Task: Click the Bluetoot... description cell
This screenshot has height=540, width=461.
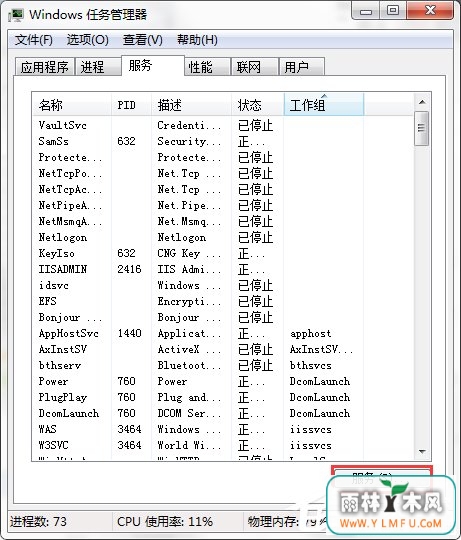Action: [x=189, y=365]
